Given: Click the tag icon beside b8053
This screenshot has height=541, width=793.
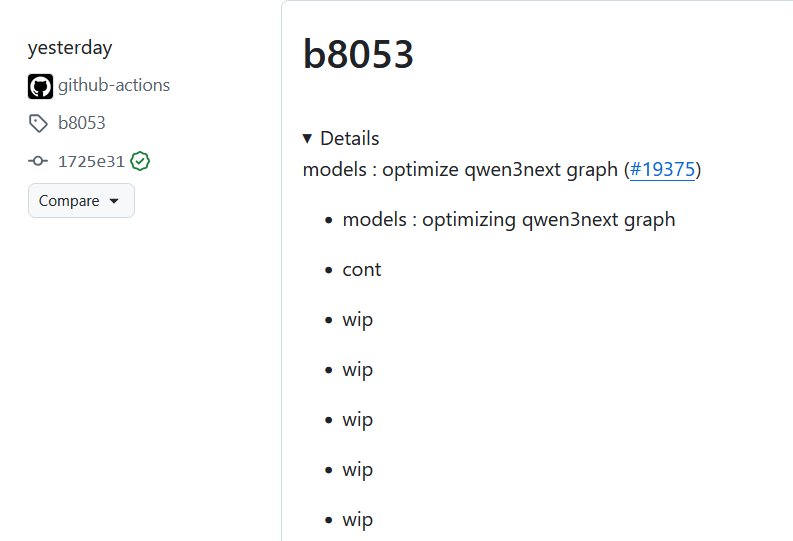Looking at the screenshot, I should (38, 124).
